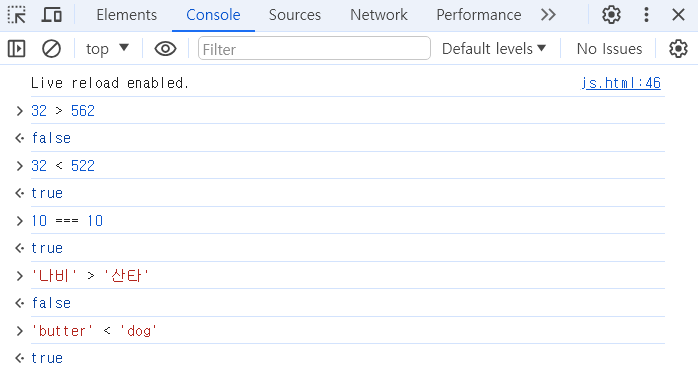Create a live expression with the eye icon

(x=165, y=49)
